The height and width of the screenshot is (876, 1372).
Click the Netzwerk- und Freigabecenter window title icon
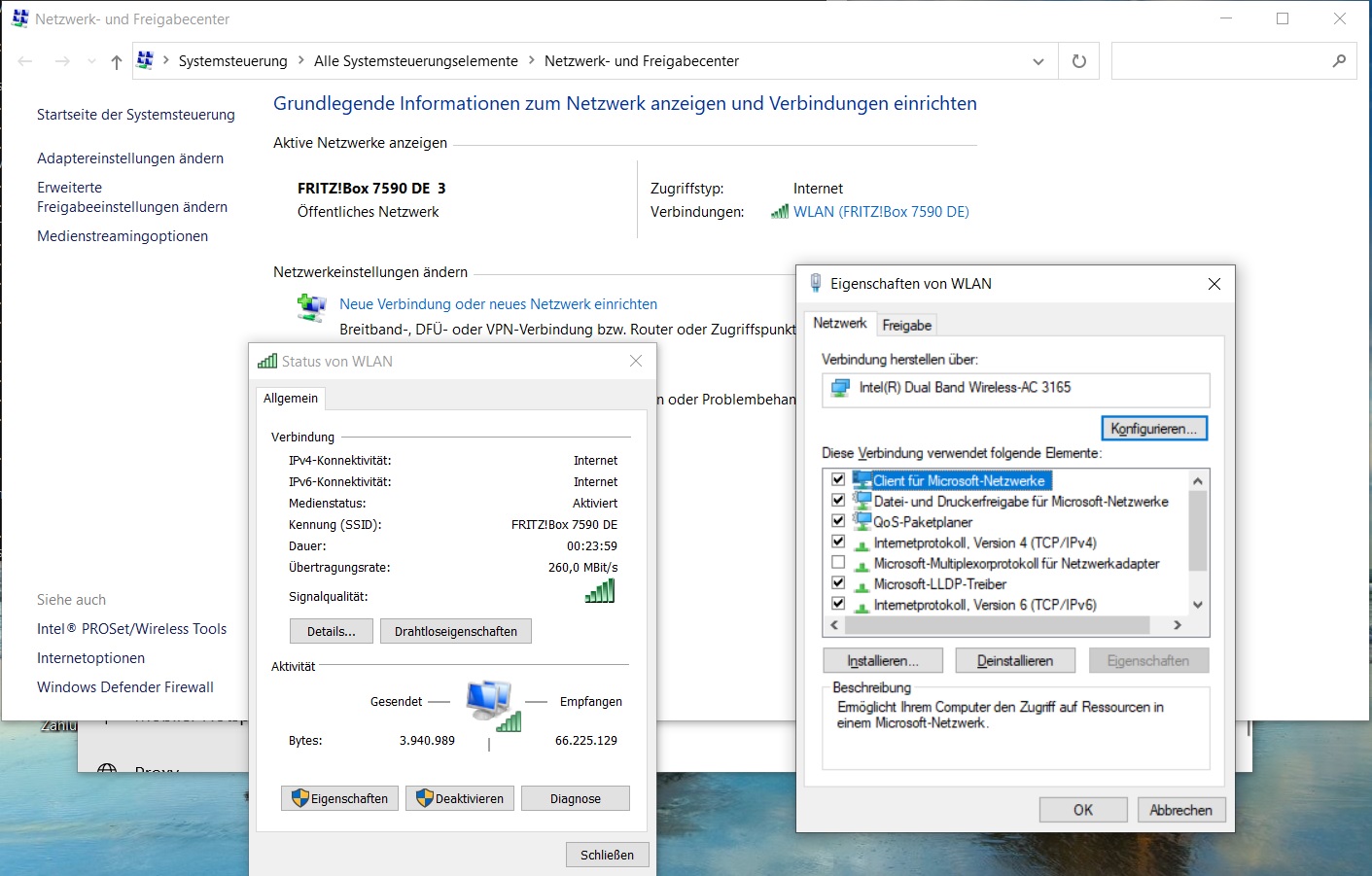pyautogui.click(x=19, y=18)
